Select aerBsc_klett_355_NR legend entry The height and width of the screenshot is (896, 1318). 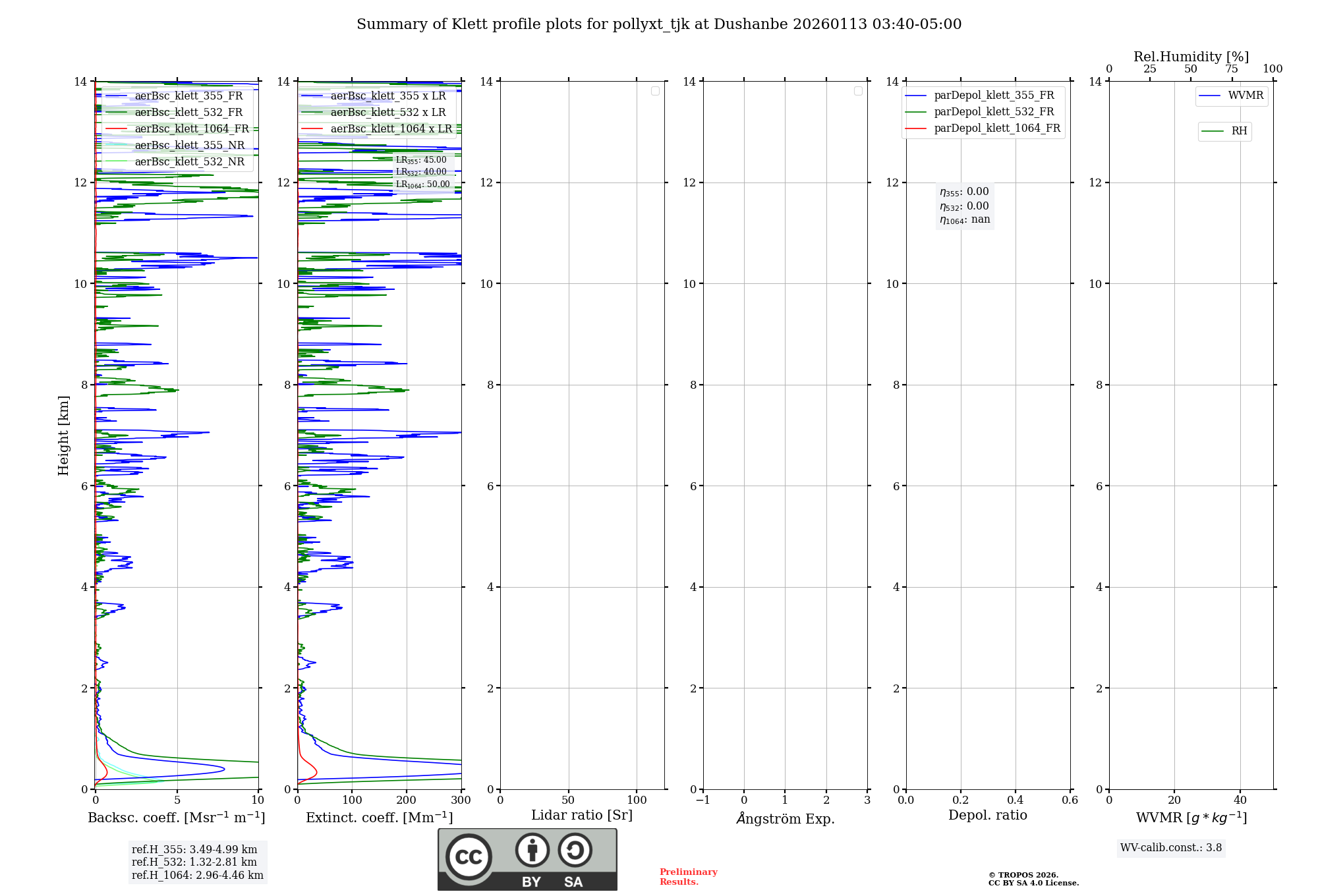pos(189,146)
